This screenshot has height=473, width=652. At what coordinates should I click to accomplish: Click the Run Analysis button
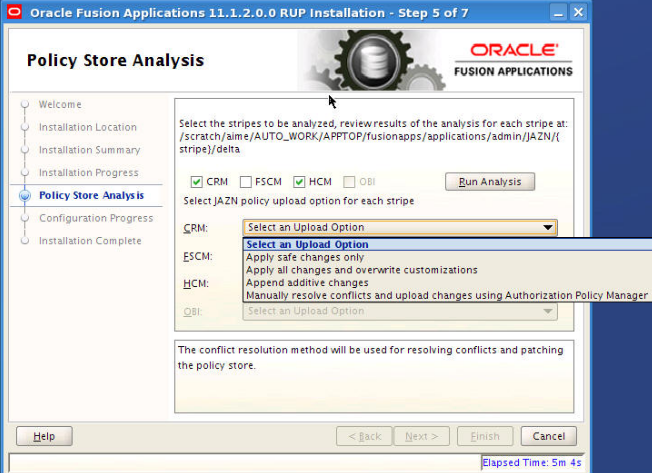(x=490, y=182)
